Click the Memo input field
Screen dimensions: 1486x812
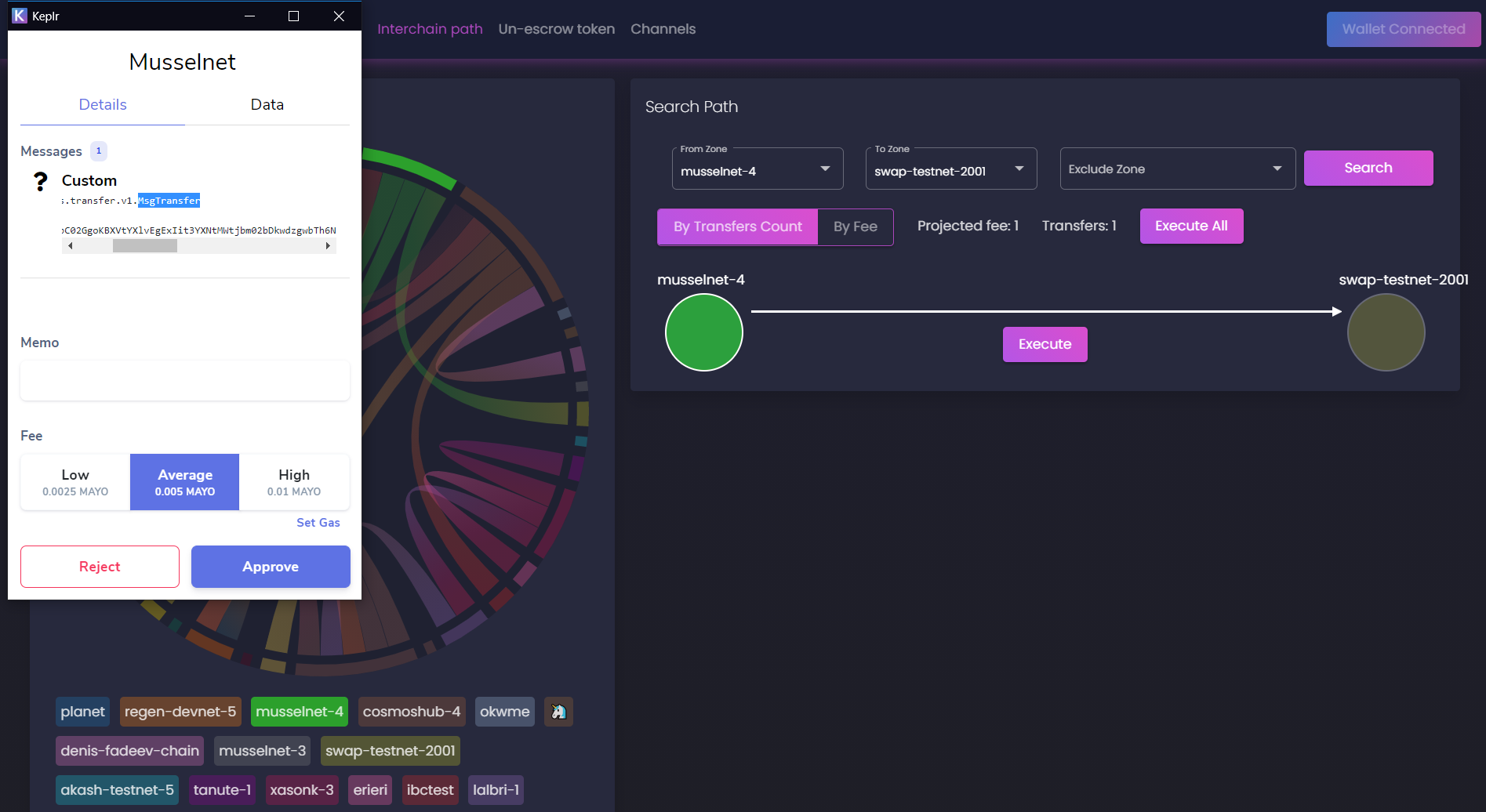[x=185, y=380]
